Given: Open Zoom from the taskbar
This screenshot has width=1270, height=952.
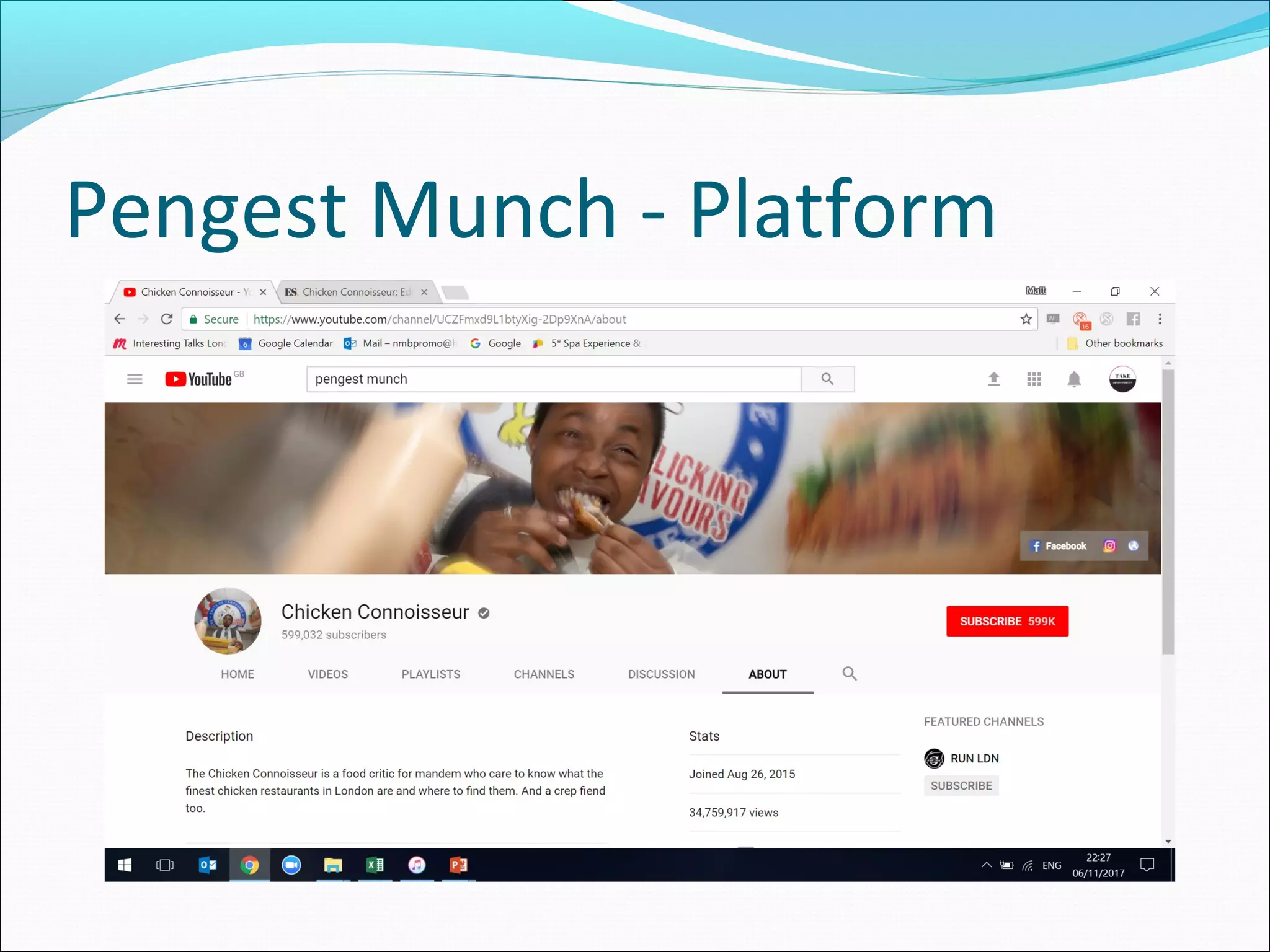Looking at the screenshot, I should [x=291, y=865].
